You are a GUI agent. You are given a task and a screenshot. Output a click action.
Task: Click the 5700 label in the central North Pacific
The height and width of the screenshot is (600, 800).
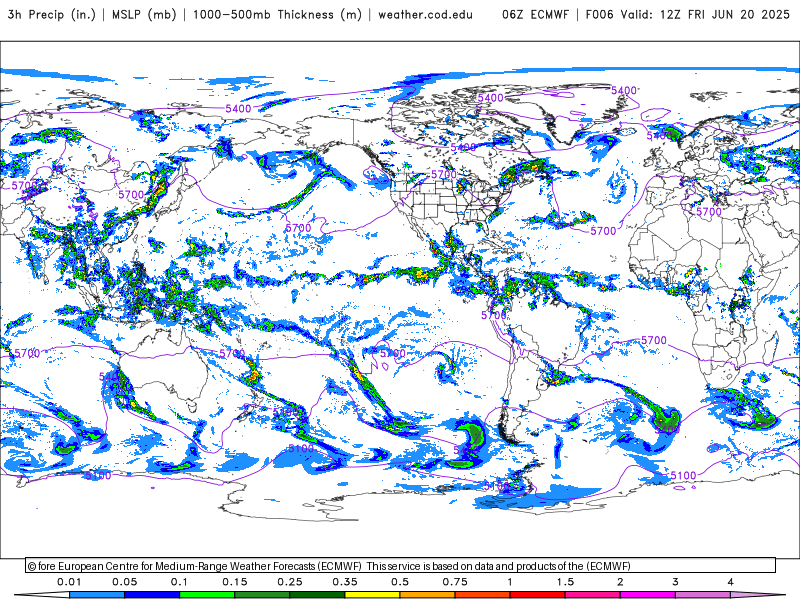click(298, 228)
